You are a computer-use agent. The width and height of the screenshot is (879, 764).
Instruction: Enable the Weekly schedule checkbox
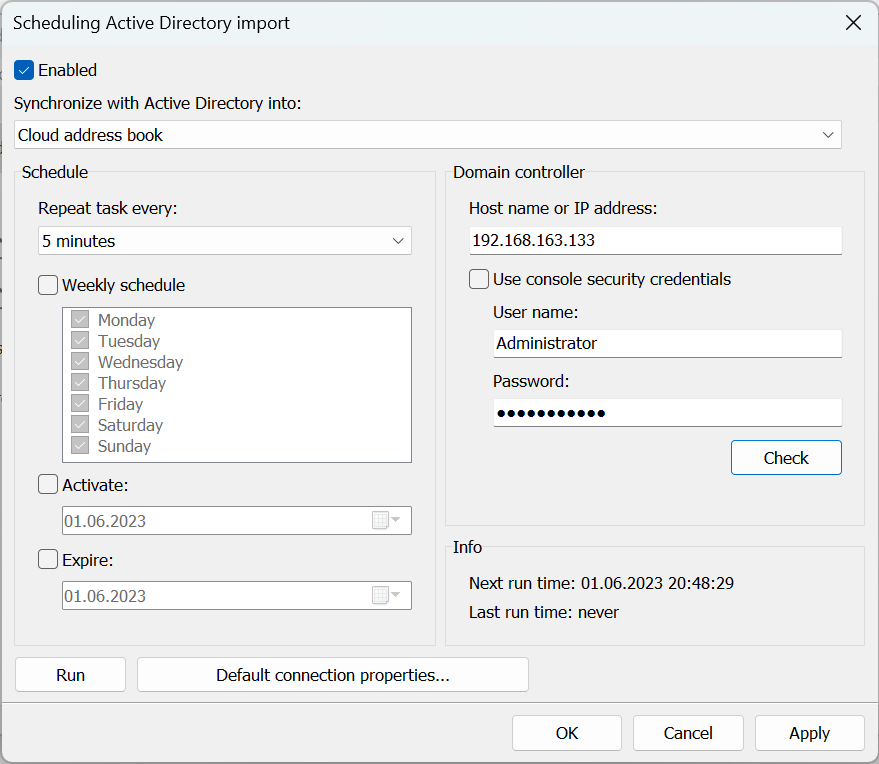[x=48, y=285]
